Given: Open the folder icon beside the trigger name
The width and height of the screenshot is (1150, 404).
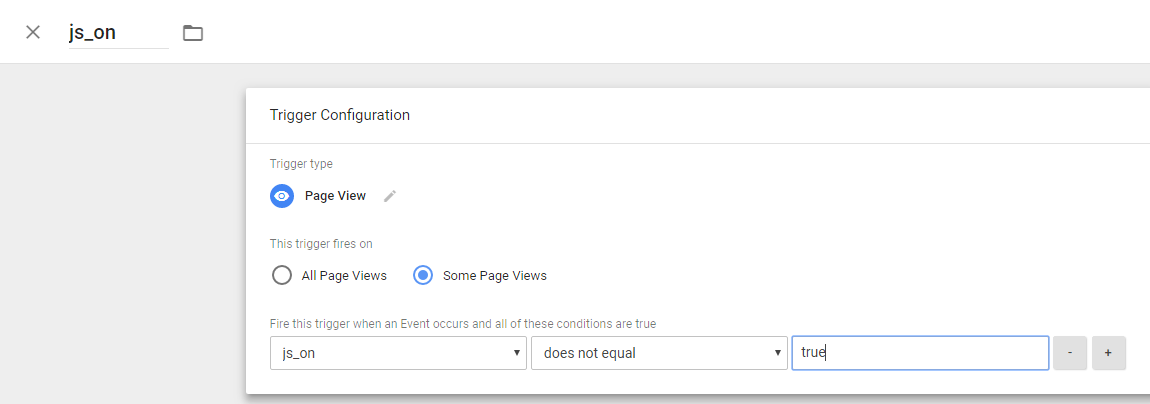Looking at the screenshot, I should tap(193, 32).
